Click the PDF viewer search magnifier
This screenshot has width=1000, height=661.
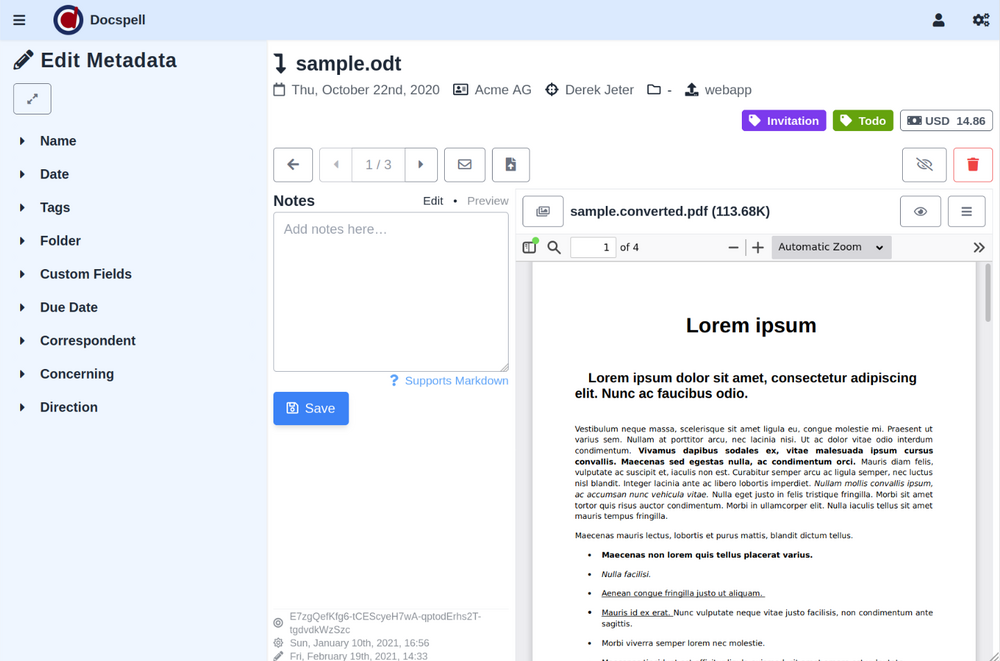click(554, 247)
